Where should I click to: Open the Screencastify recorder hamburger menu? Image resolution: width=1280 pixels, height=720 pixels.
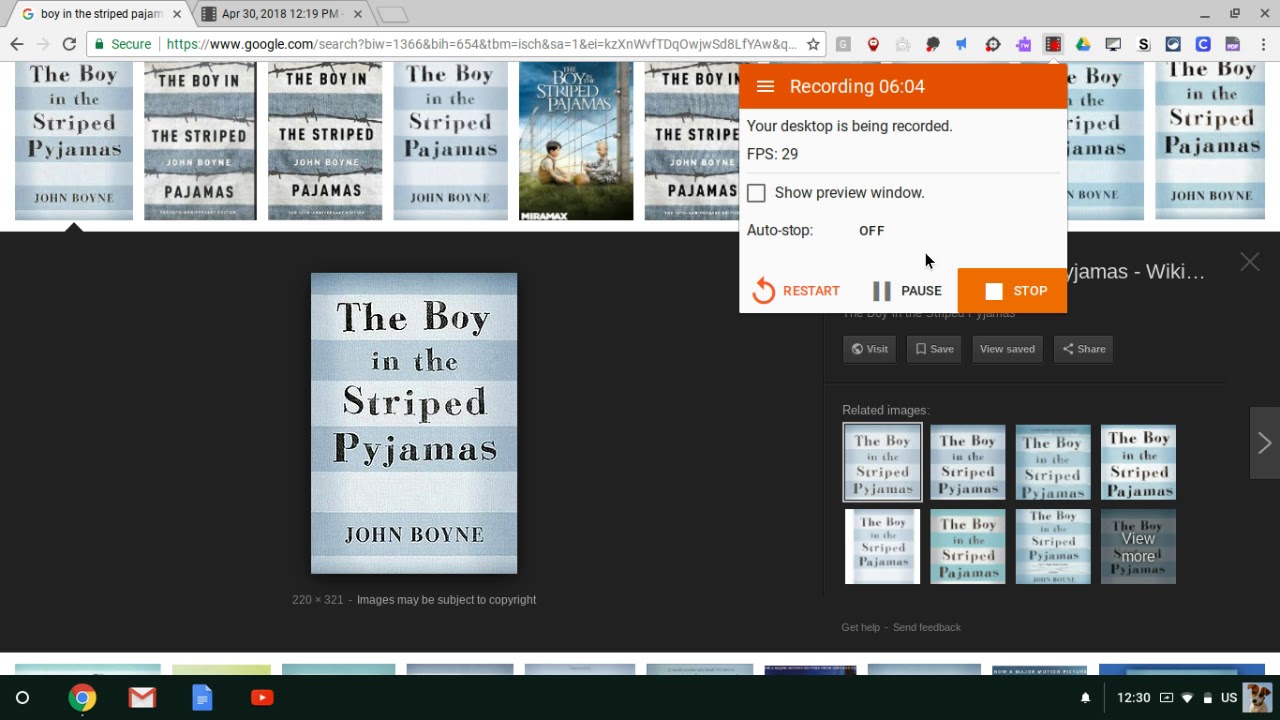click(x=765, y=86)
